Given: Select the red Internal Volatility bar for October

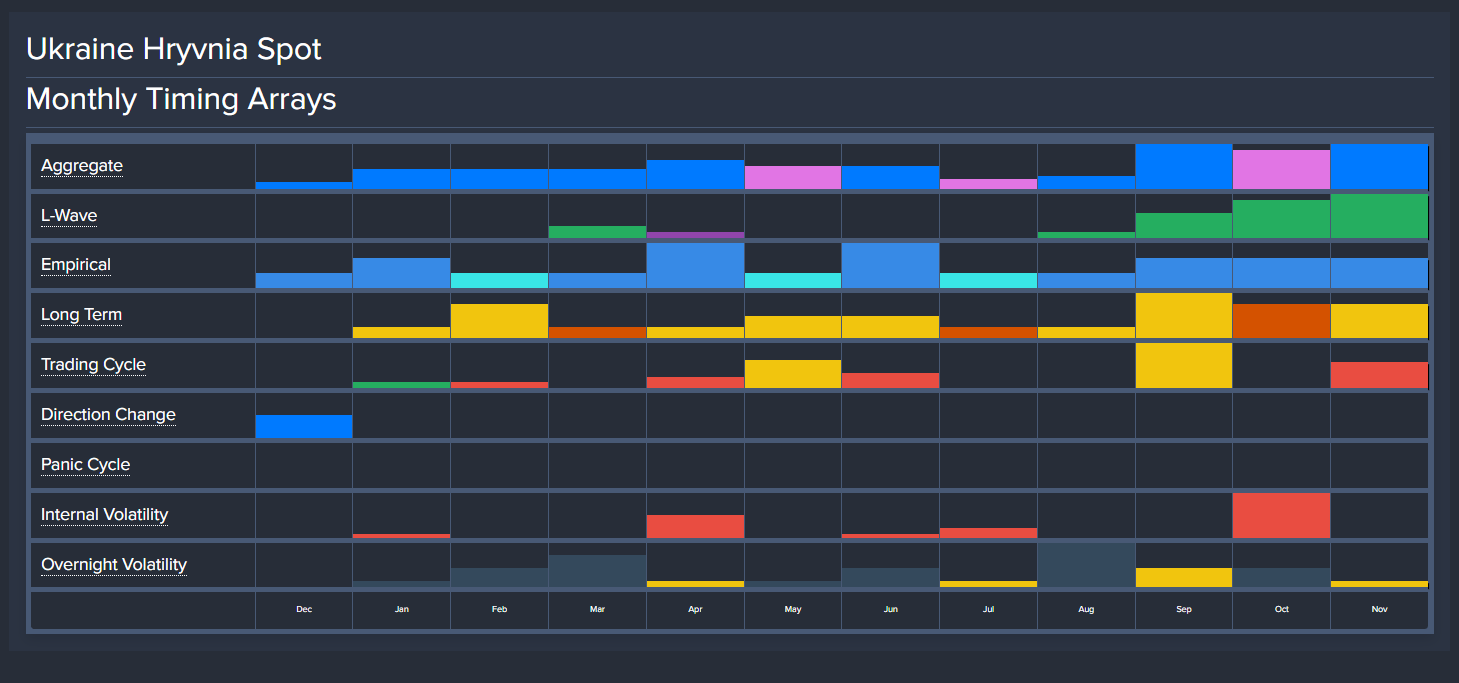Looking at the screenshot, I should 1282,515.
